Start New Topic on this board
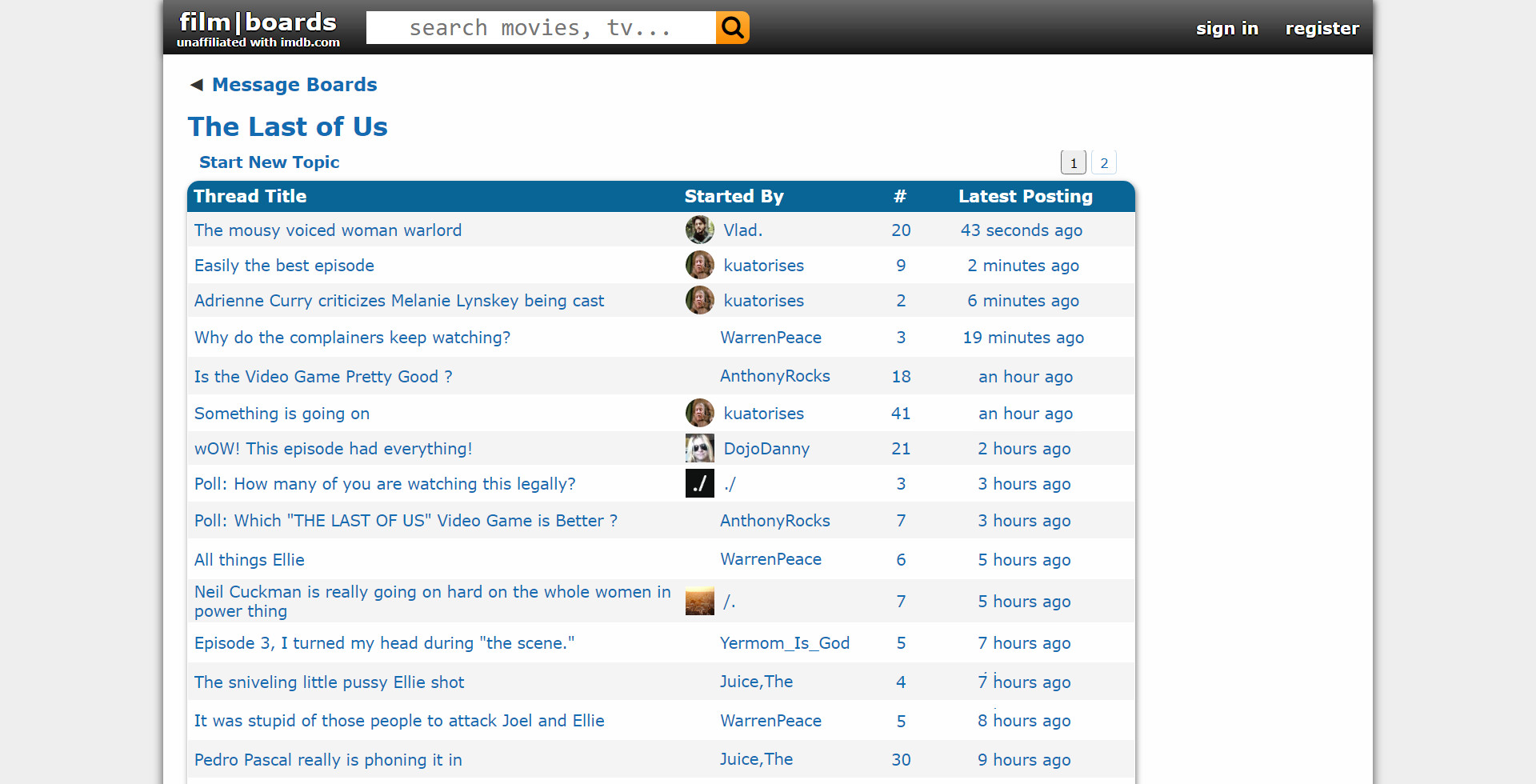Image resolution: width=1536 pixels, height=784 pixels. pos(270,162)
